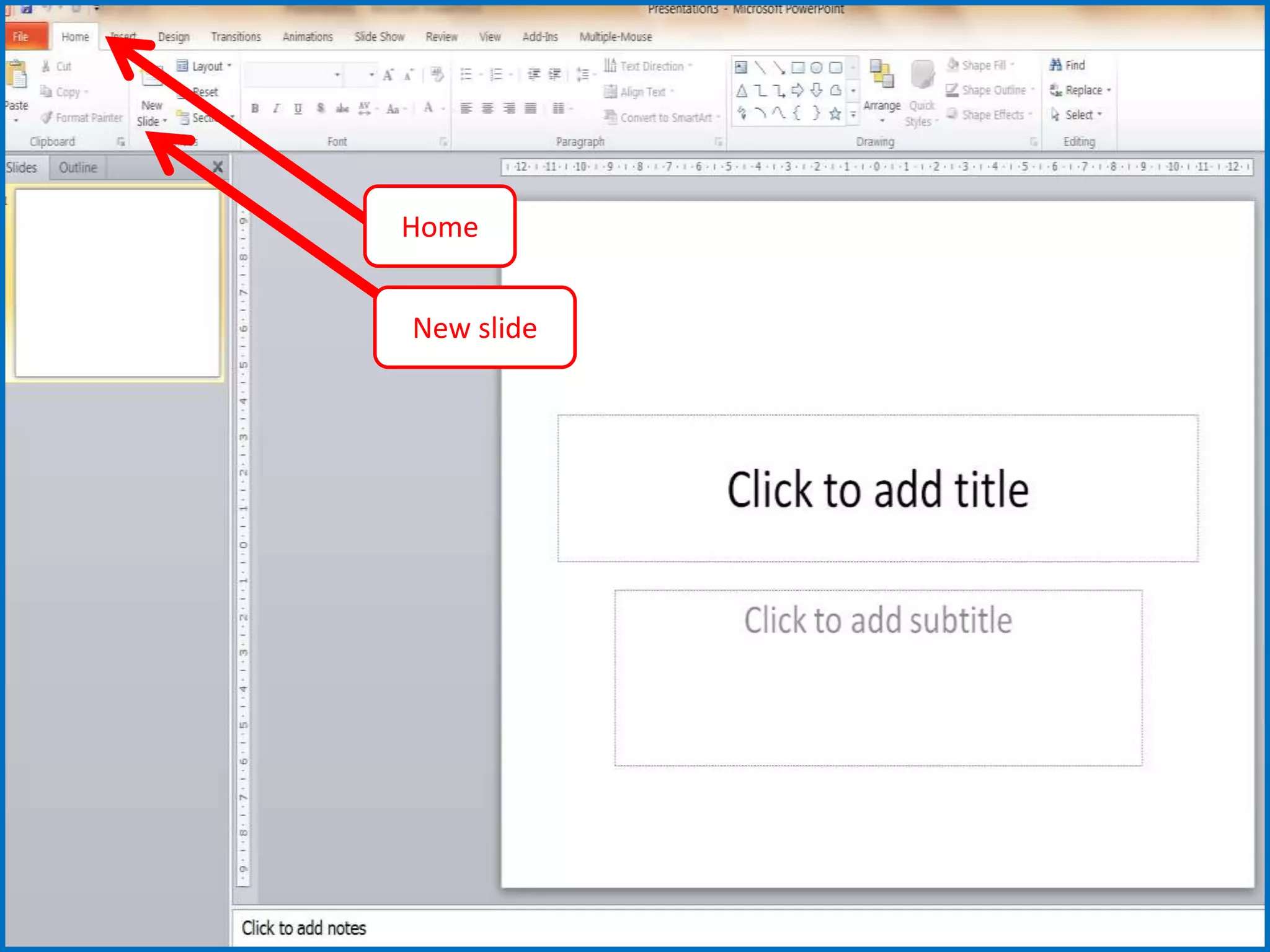1270x952 pixels.
Task: Expand the Replace dropdown arrow
Action: point(1109,90)
